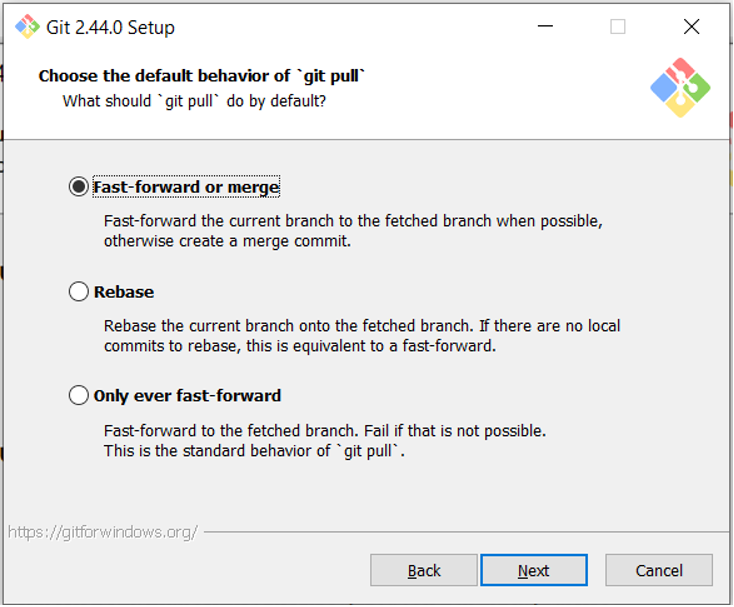The height and width of the screenshot is (607, 734).
Task: Click the description mentioning 'create a merge commit'
Action: pos(228,241)
